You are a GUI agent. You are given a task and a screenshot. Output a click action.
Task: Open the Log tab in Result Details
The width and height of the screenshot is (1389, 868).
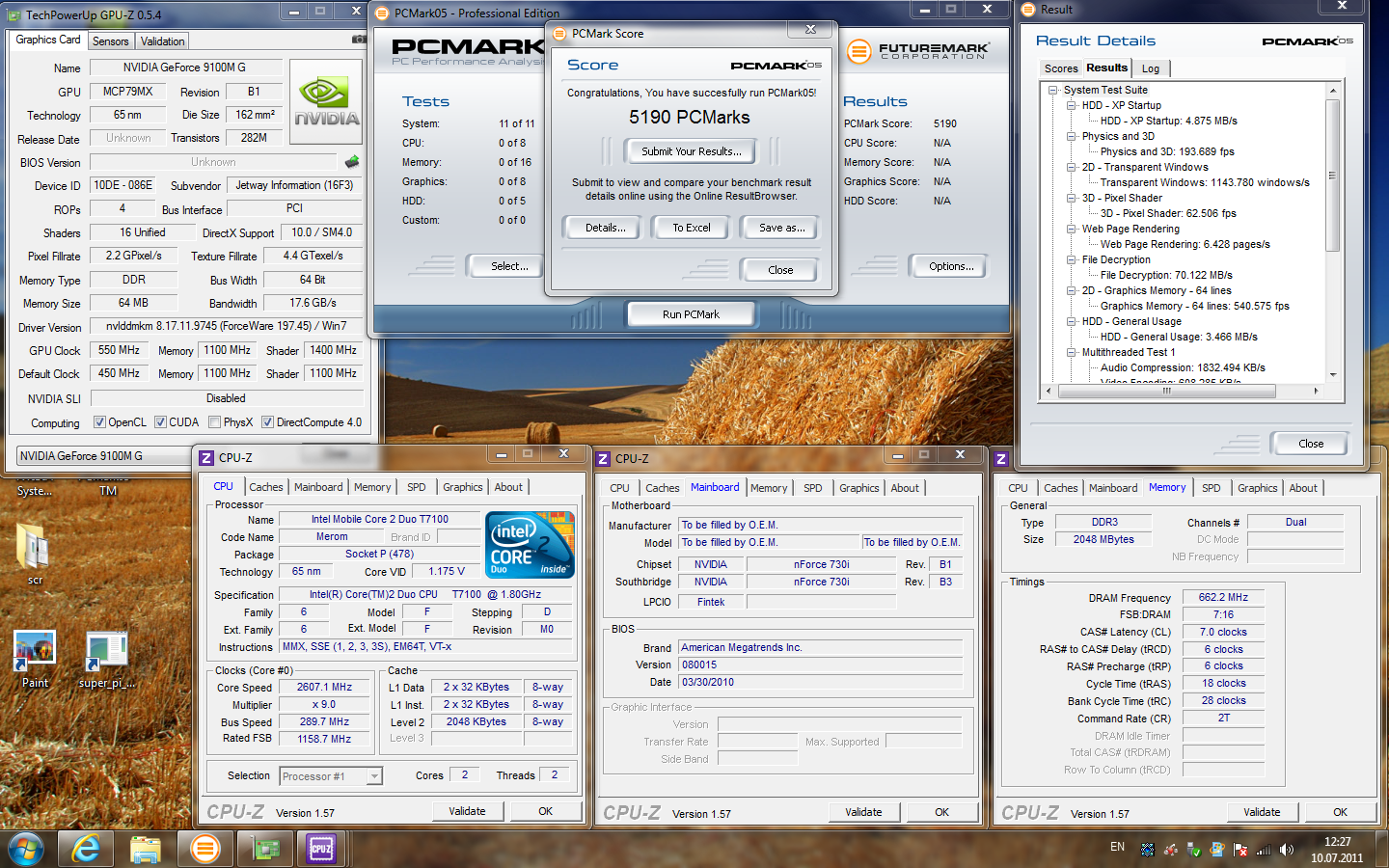(x=1151, y=68)
